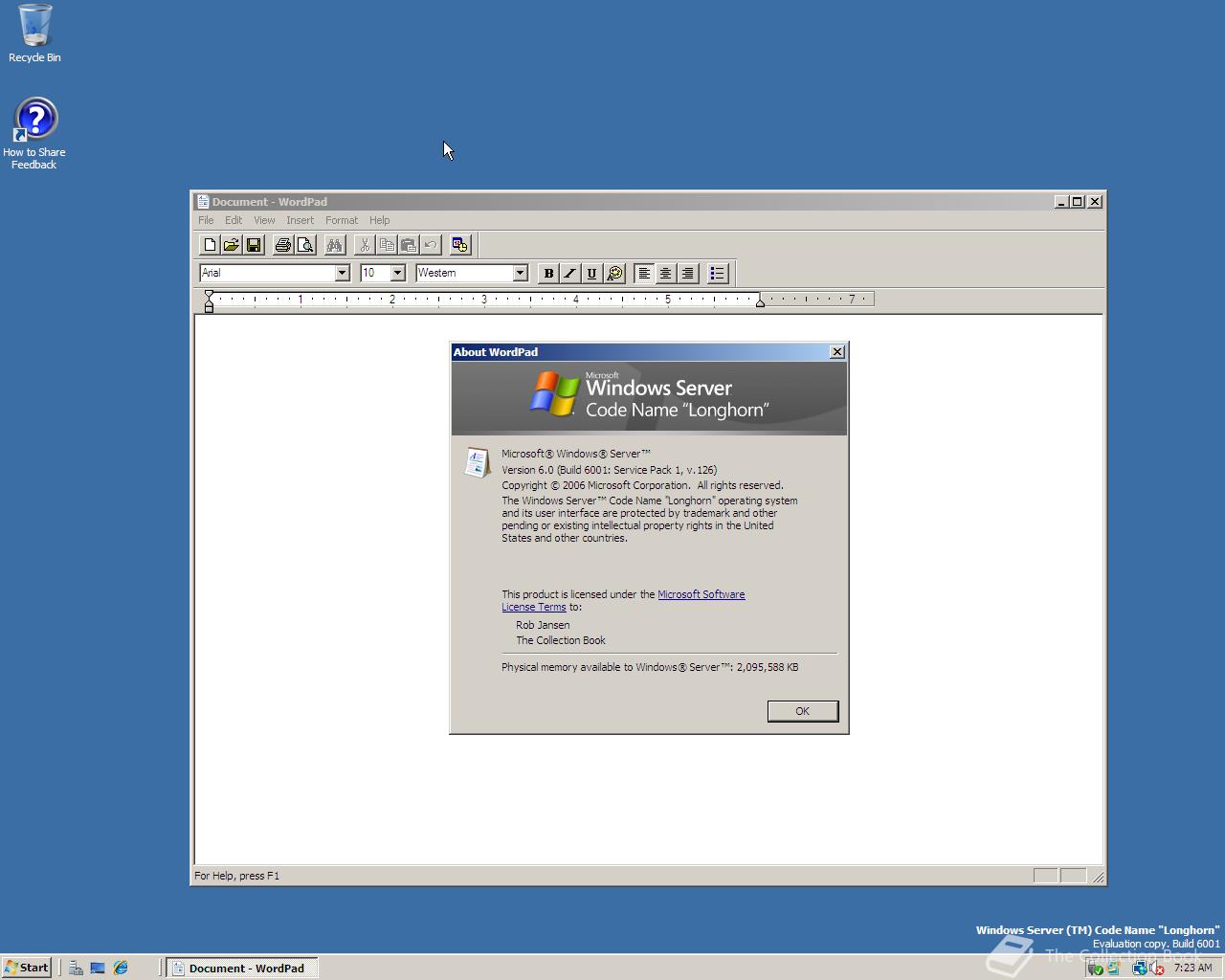Open the File menu
This screenshot has width=1225, height=980.
206,220
